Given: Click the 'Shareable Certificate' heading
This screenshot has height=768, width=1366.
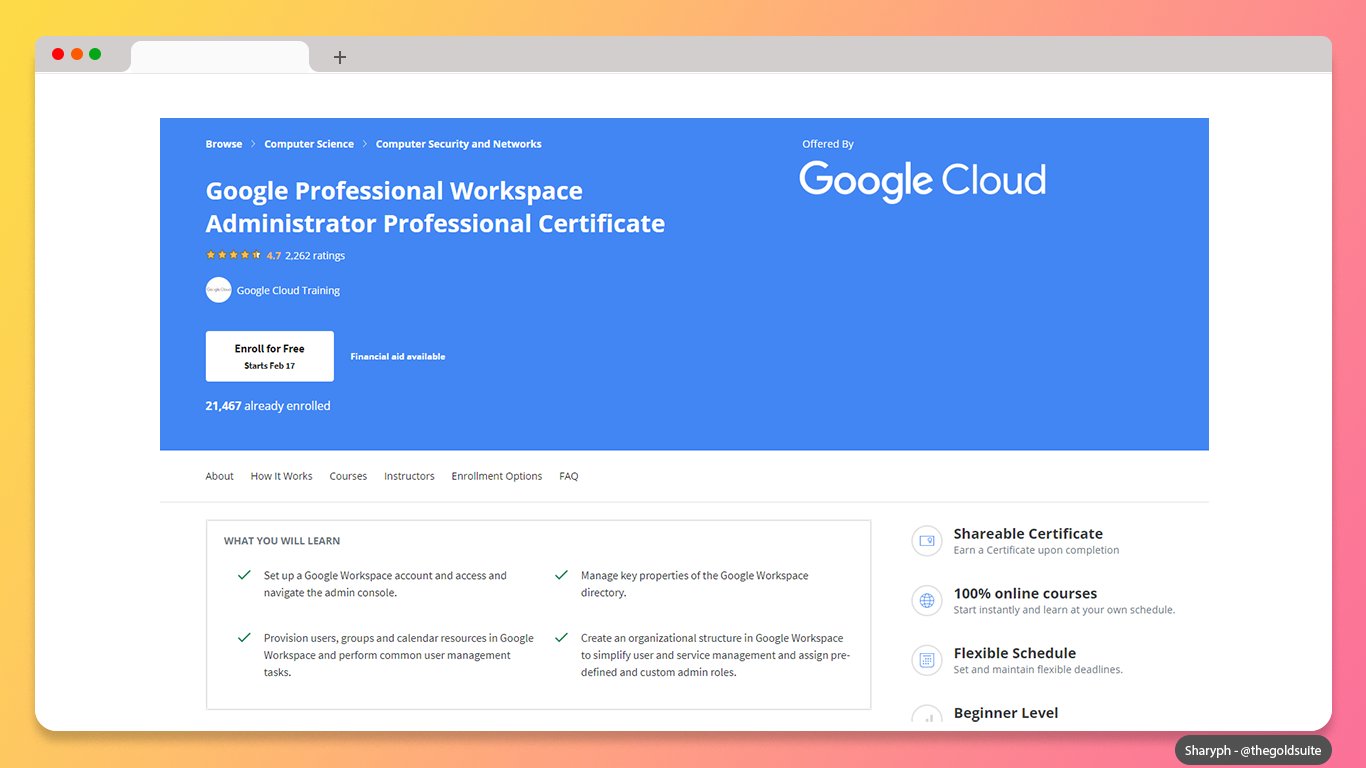Looking at the screenshot, I should click(x=1028, y=534).
